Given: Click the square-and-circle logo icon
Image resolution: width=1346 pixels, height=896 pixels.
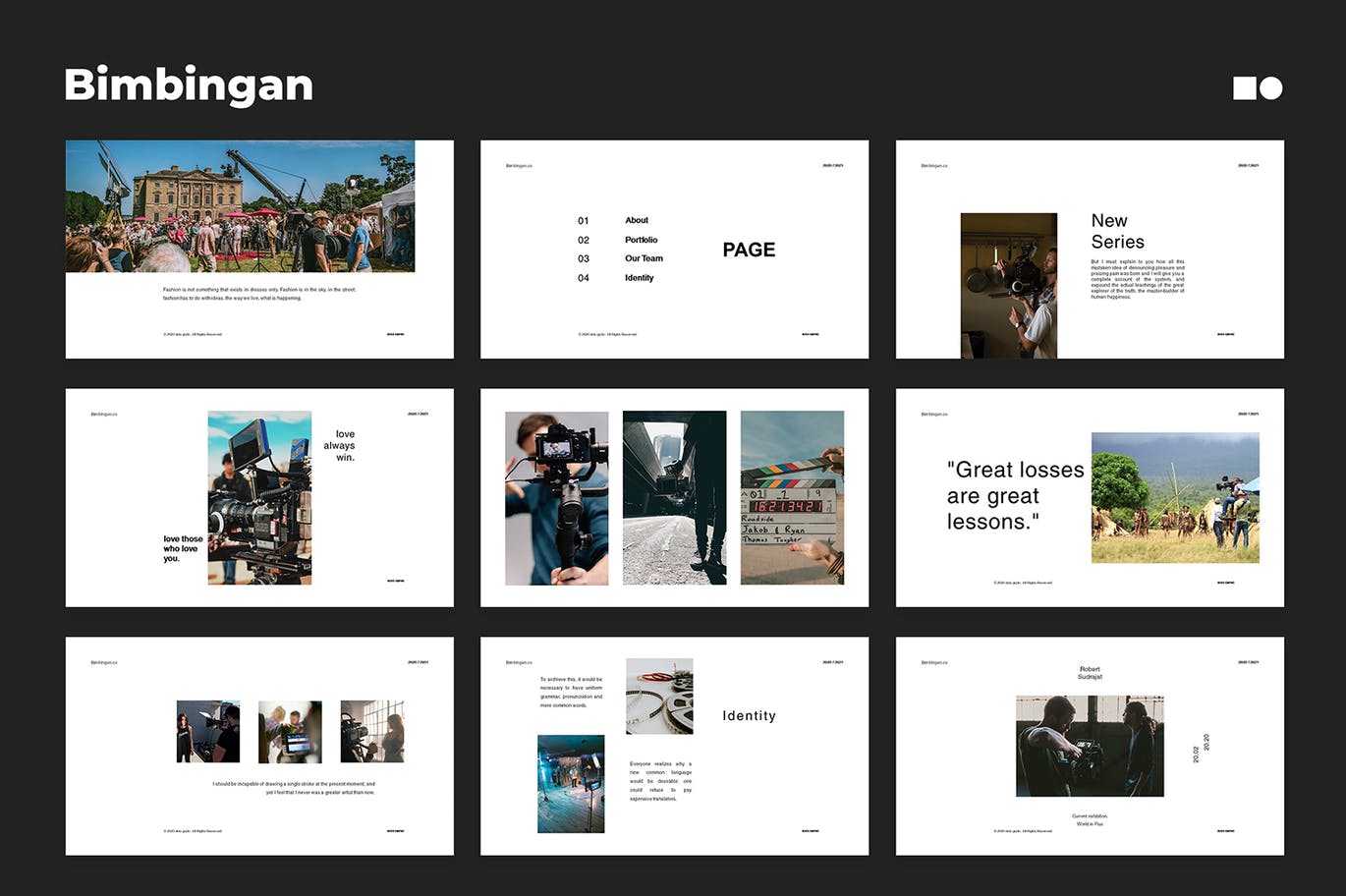Looking at the screenshot, I should pos(1258,88).
